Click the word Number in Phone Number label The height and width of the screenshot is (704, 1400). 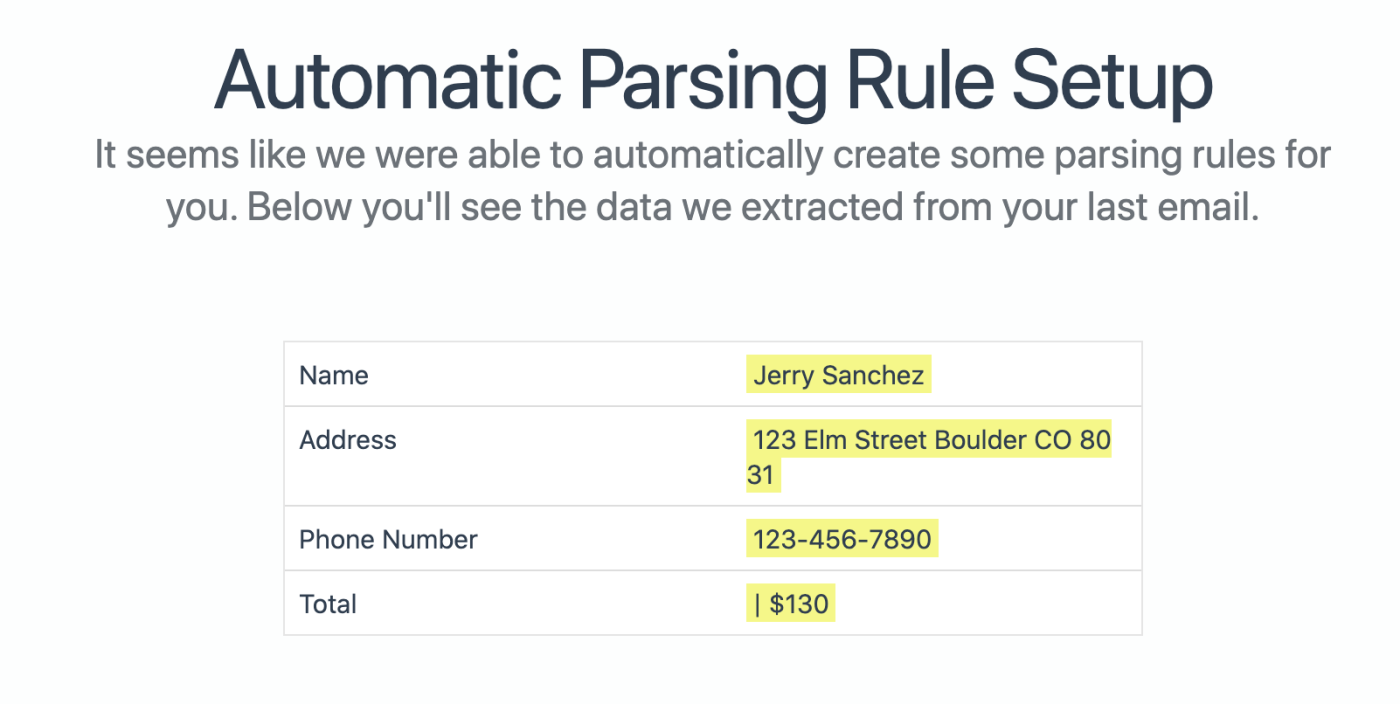point(430,540)
